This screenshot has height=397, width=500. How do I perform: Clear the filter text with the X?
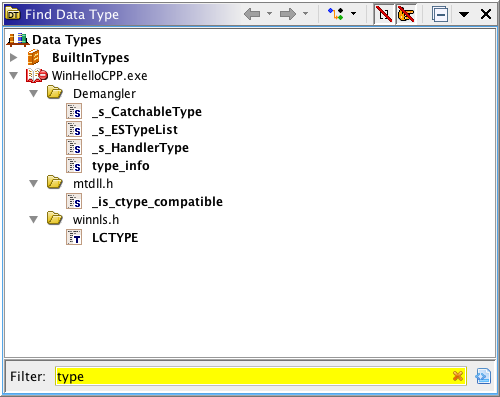point(458,376)
